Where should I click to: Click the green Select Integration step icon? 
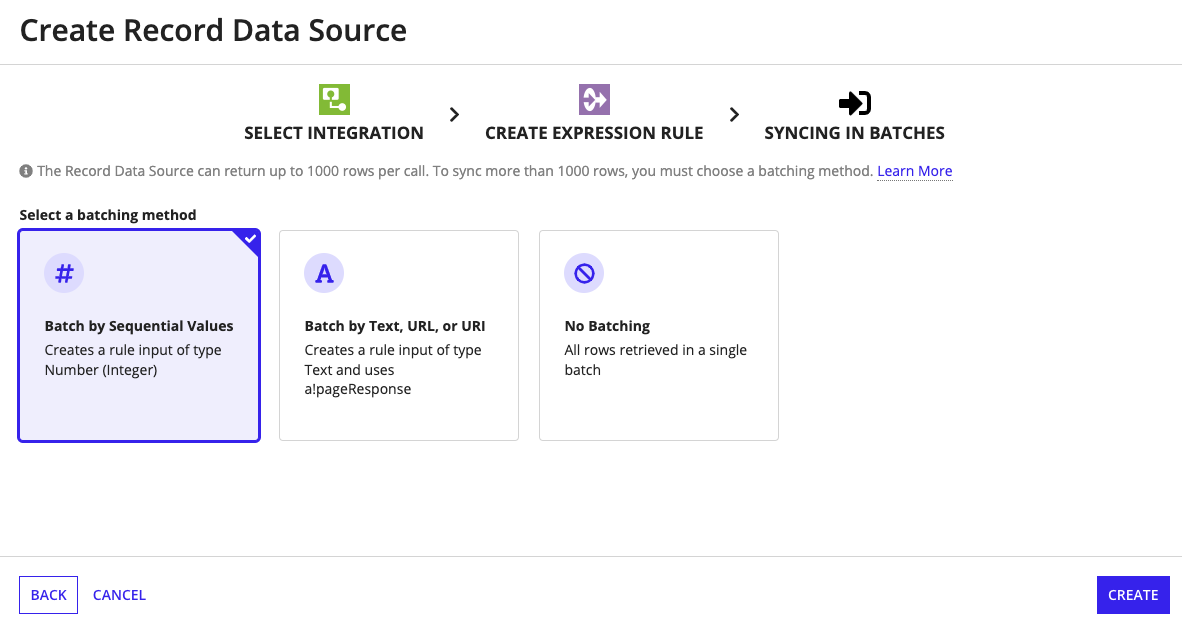point(334,100)
